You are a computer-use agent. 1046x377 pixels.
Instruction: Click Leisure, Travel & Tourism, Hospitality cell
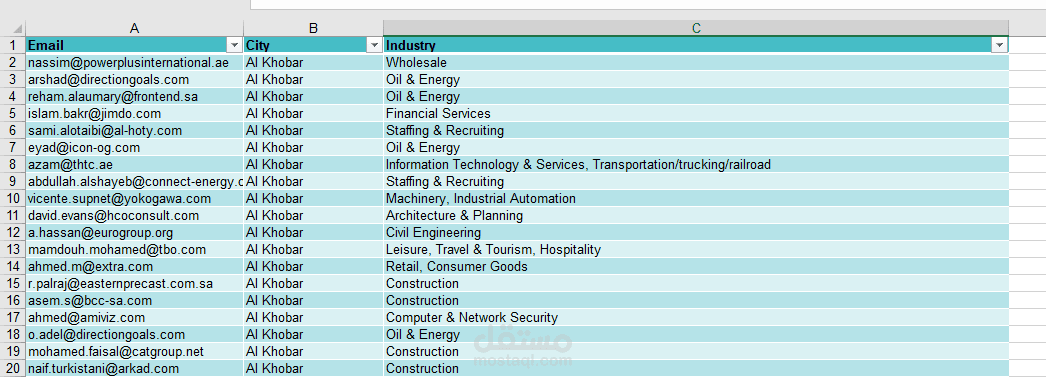pyautogui.click(x=696, y=250)
